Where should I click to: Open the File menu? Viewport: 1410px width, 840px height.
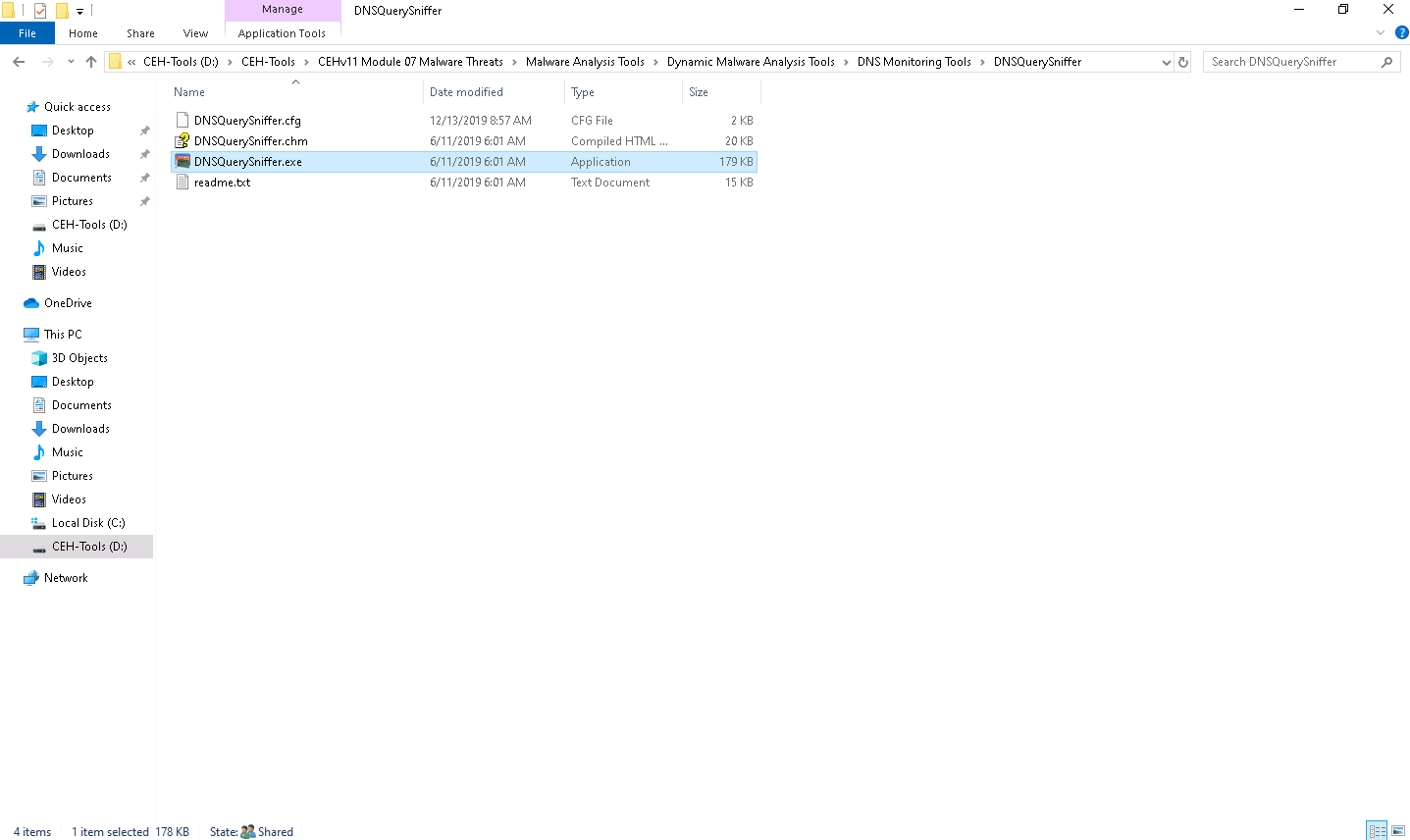tap(27, 33)
